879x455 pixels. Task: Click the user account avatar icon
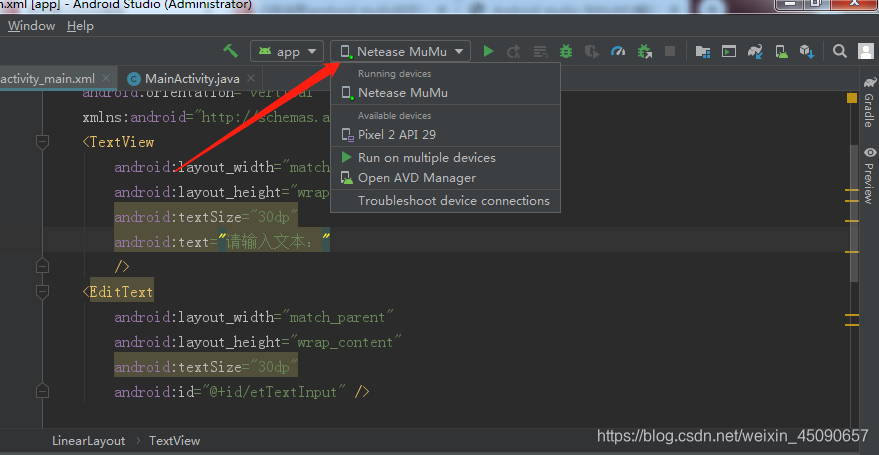(866, 52)
